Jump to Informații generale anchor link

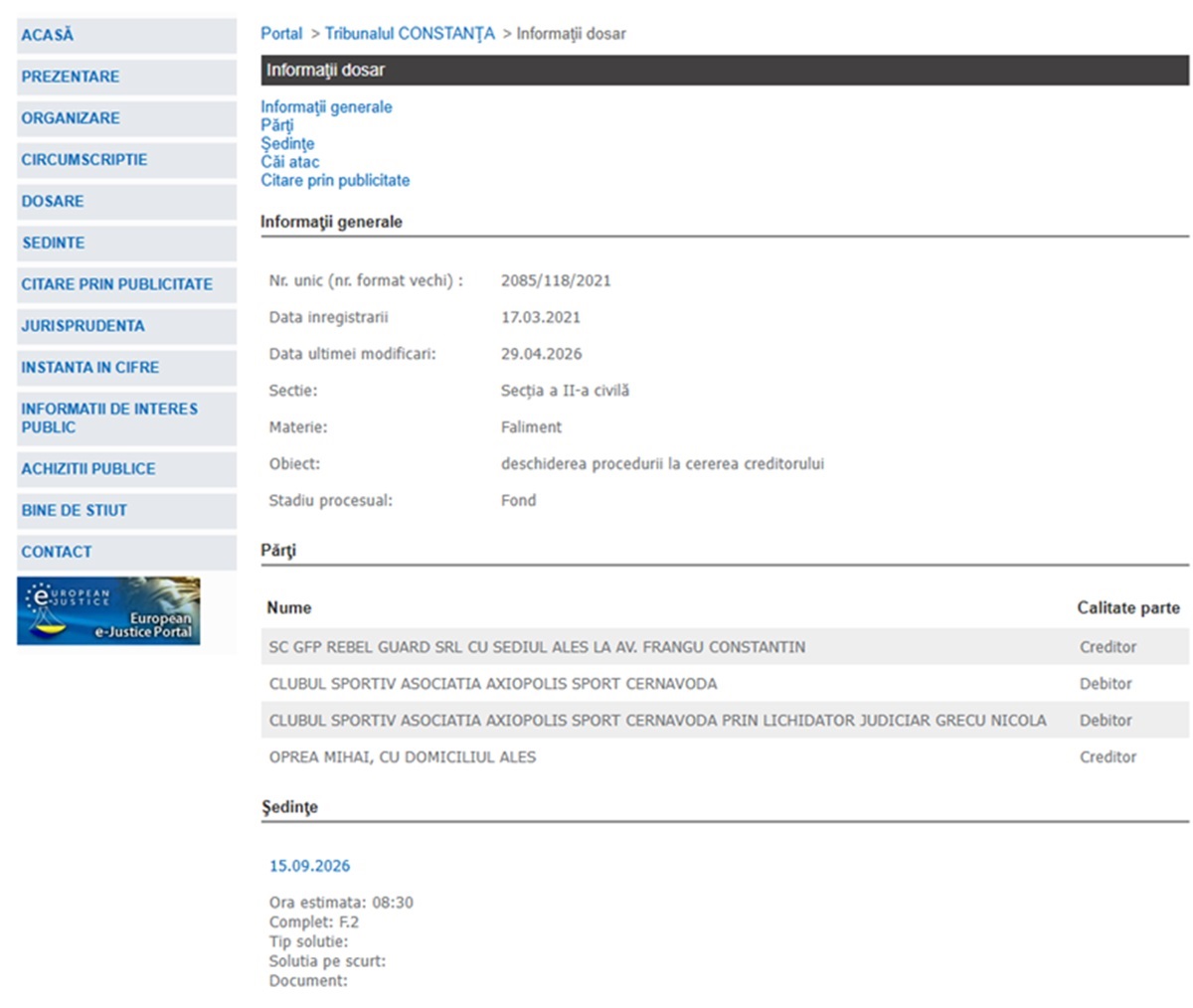tap(326, 106)
